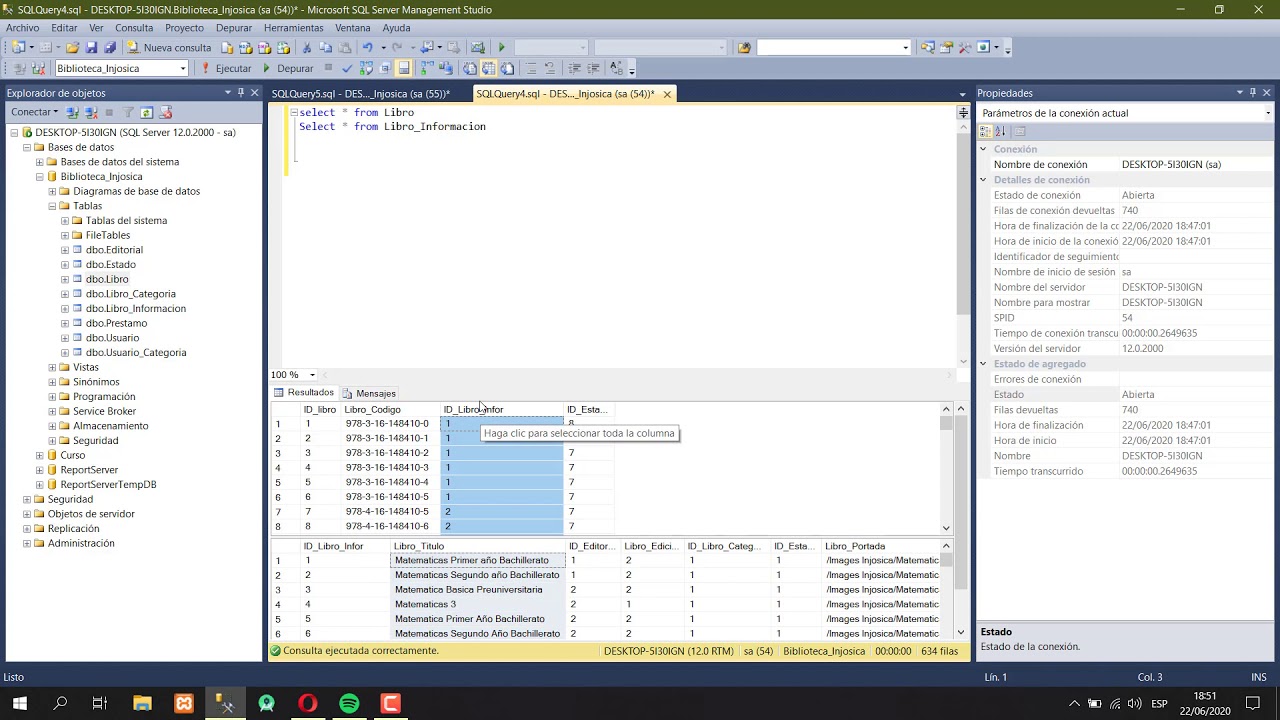Undo the last action via toolbar arrow
Image resolution: width=1280 pixels, height=720 pixels.
[x=368, y=47]
